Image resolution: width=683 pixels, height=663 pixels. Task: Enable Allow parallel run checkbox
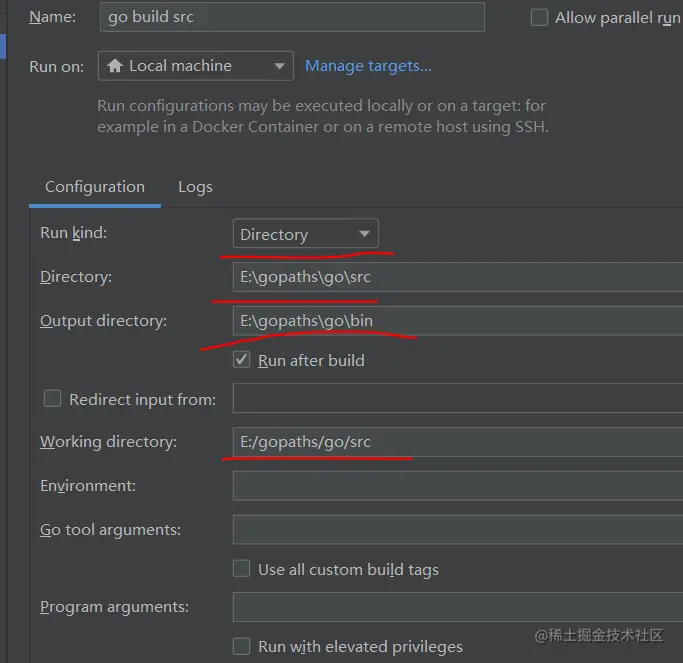pos(540,17)
